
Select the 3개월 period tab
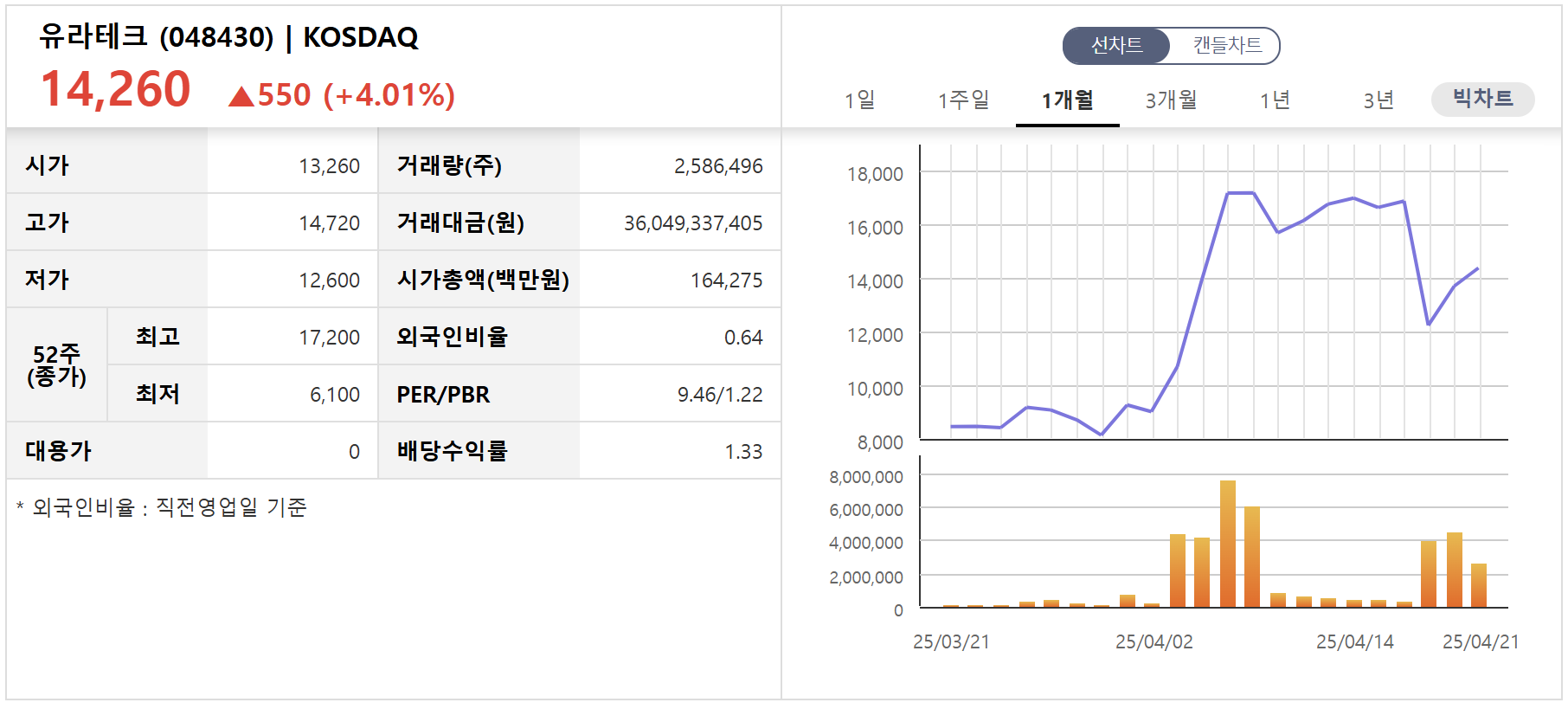pyautogui.click(x=1171, y=100)
